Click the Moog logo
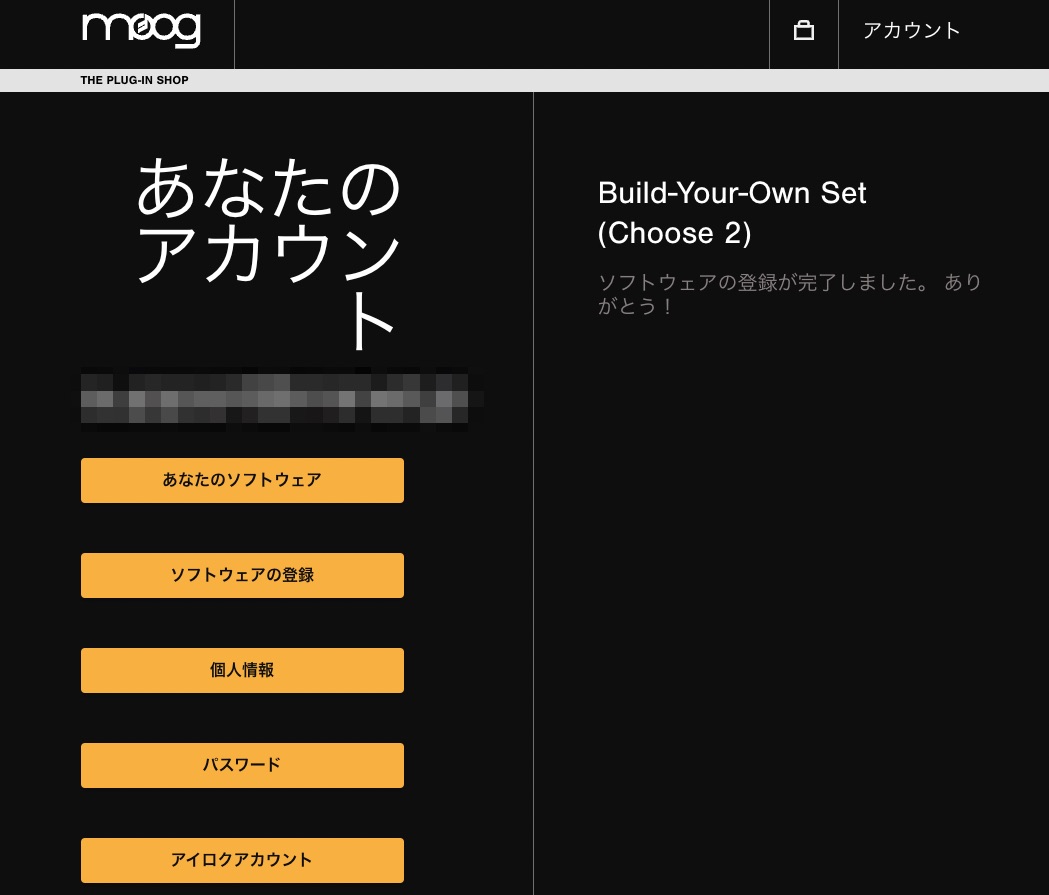Screen dimensions: 1049x895 pyautogui.click(x=141, y=29)
